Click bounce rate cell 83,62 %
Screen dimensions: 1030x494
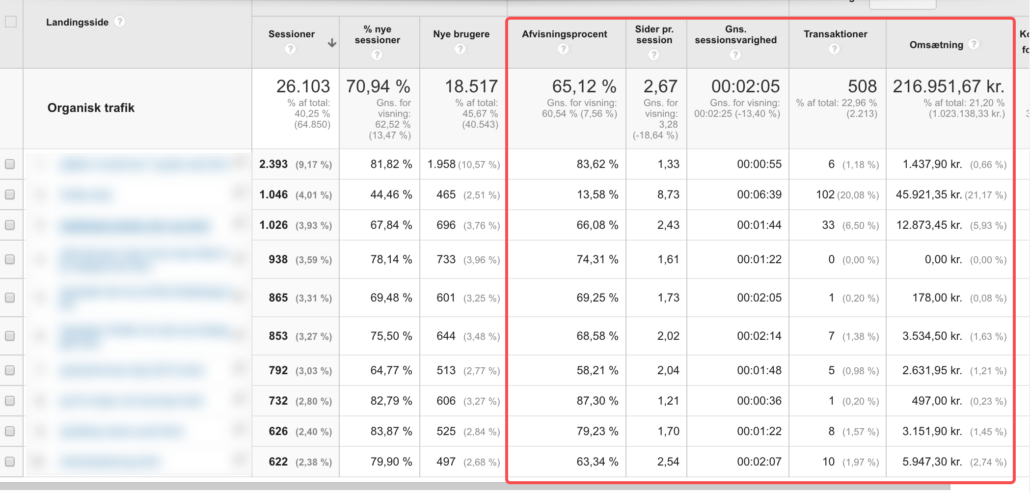point(598,165)
